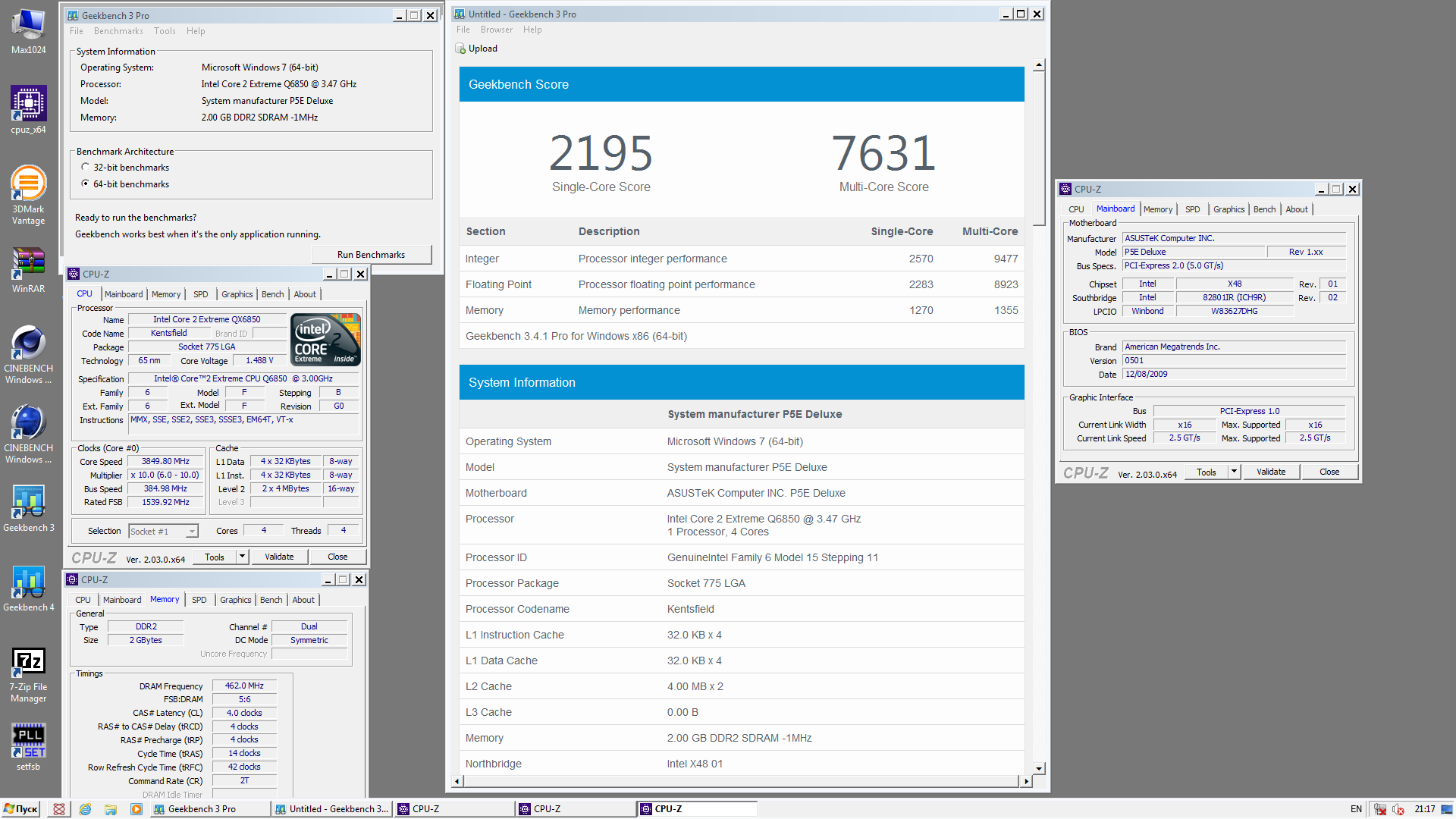Open Graphics tab in CPU-Z Memory window
This screenshot has width=1456, height=819.
pos(236,600)
